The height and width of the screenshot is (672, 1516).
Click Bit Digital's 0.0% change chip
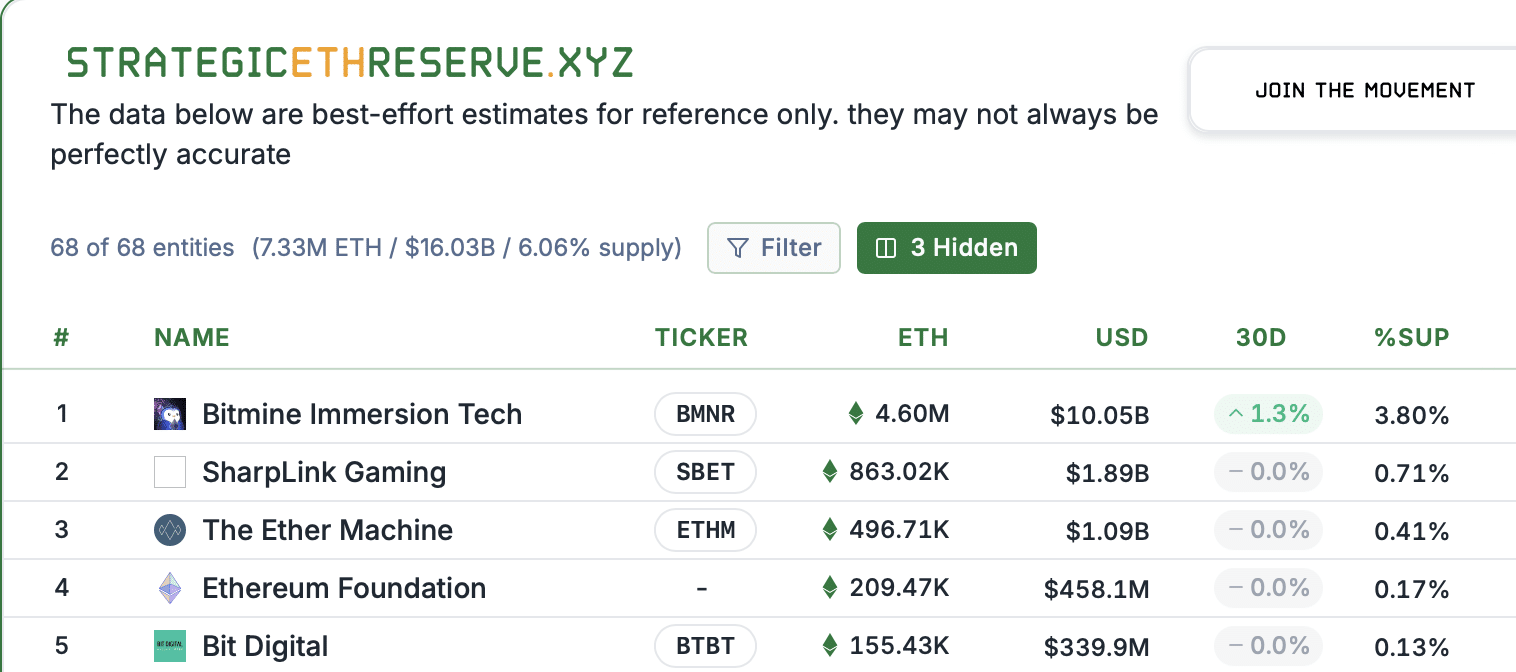click(1268, 646)
